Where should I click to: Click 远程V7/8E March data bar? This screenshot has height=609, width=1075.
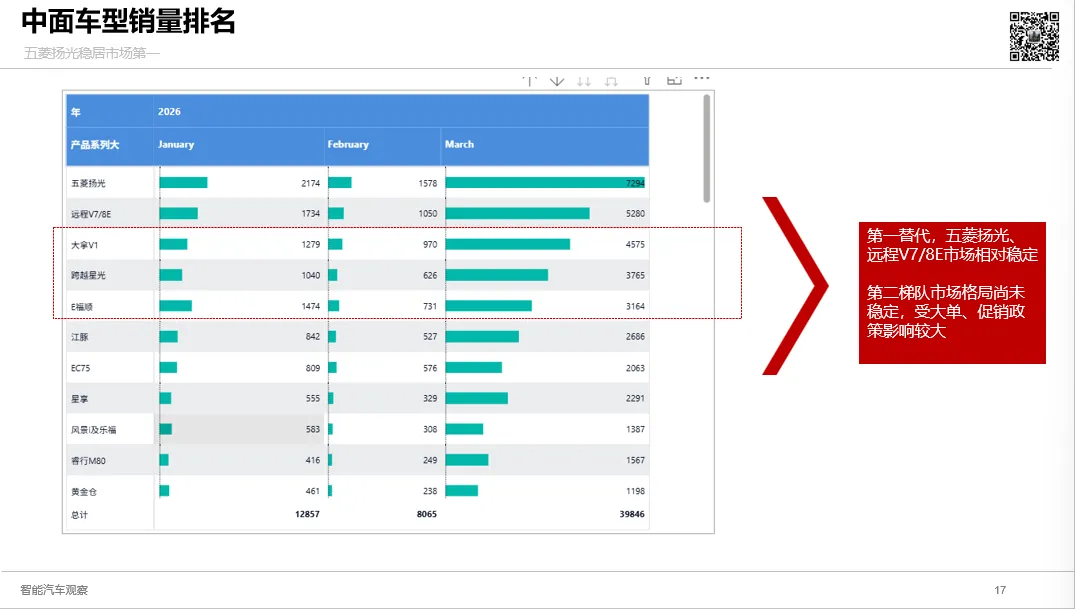[x=518, y=213]
